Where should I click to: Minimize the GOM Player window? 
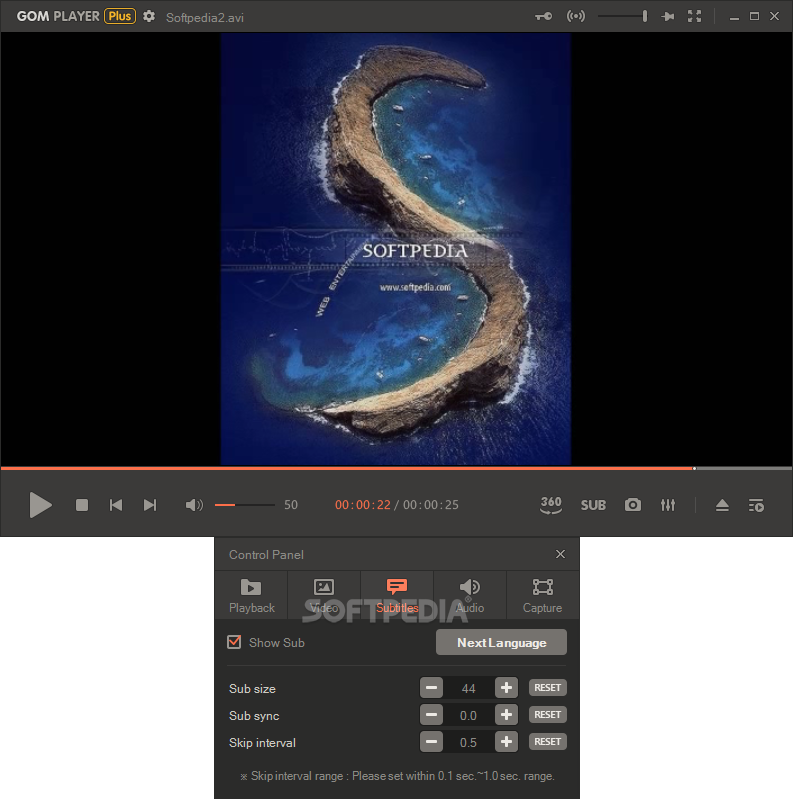pyautogui.click(x=734, y=17)
